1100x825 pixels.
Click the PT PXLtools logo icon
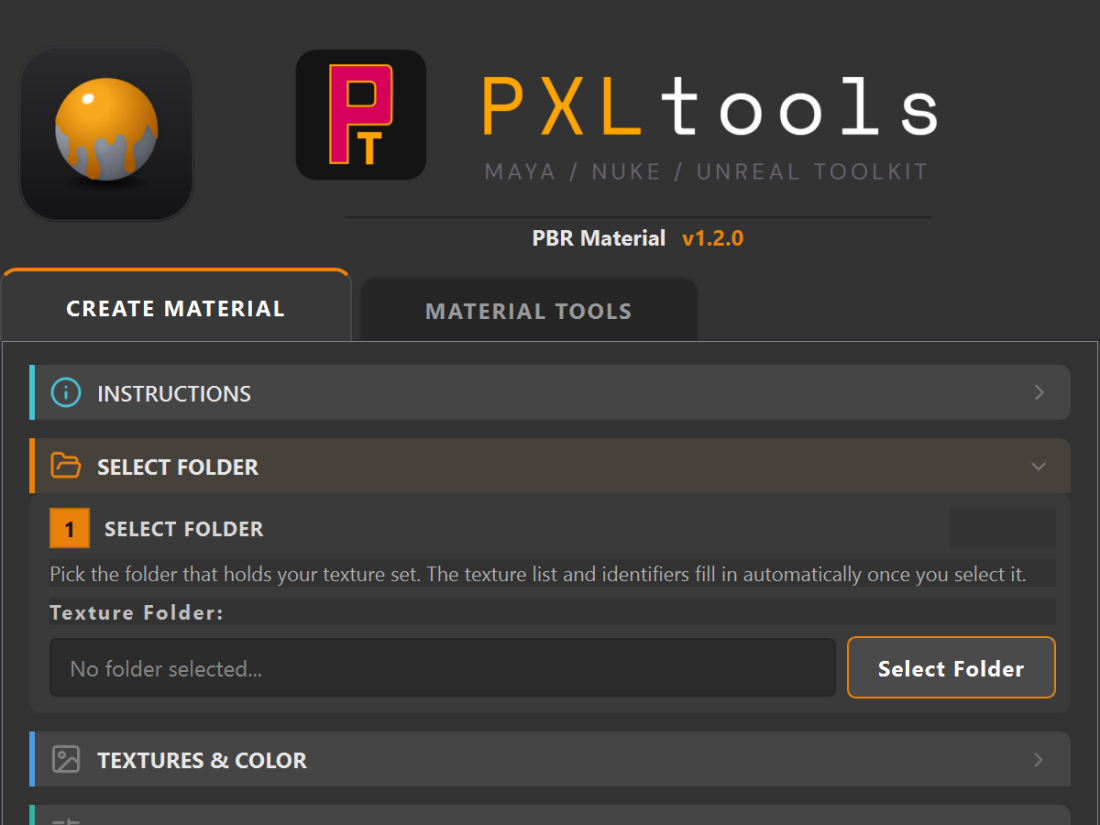(361, 114)
